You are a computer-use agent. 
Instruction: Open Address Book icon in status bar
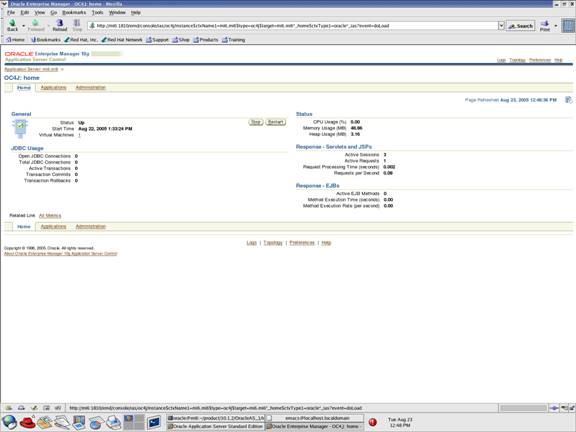[46, 408]
